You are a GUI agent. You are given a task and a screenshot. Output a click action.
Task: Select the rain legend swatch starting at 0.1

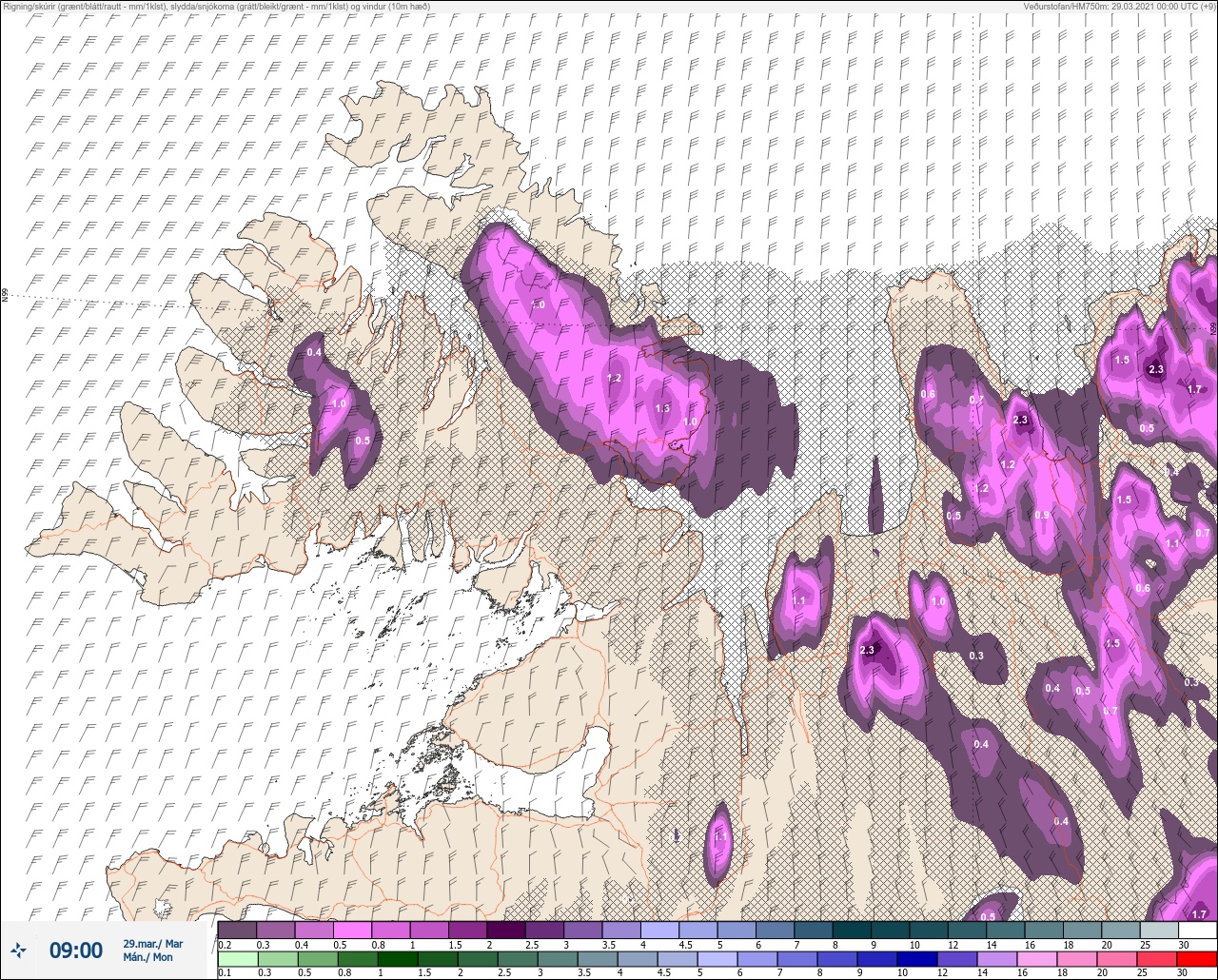tap(237, 958)
